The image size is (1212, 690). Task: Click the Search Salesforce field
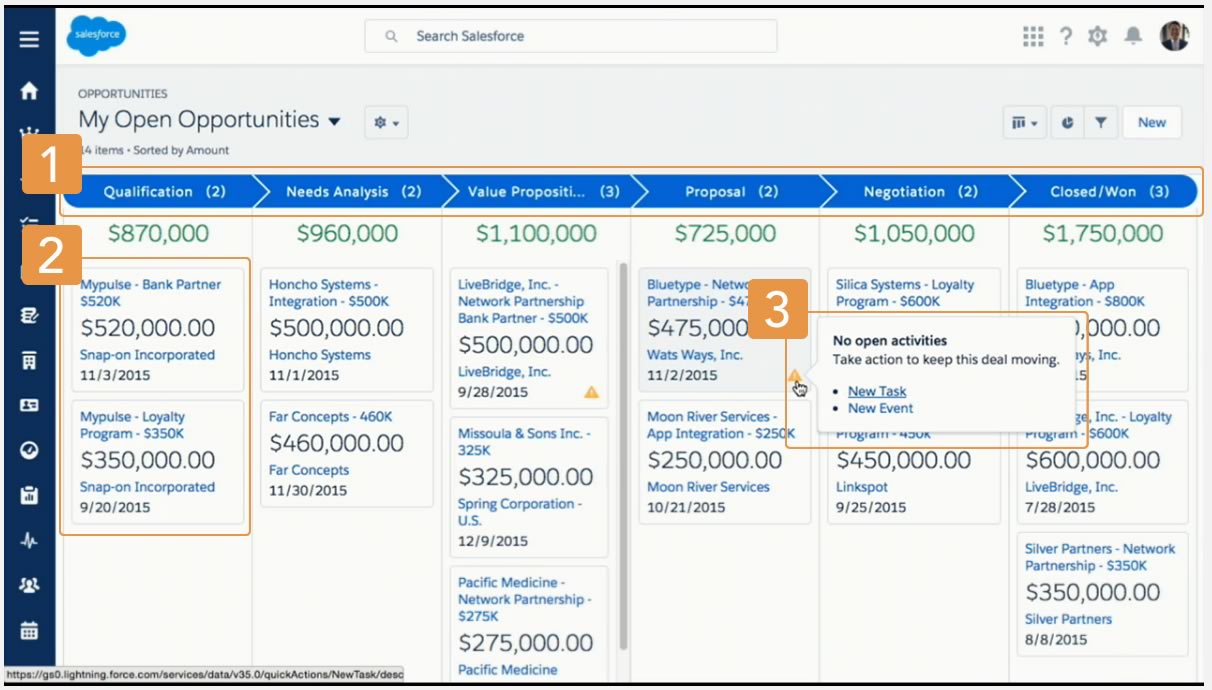571,36
